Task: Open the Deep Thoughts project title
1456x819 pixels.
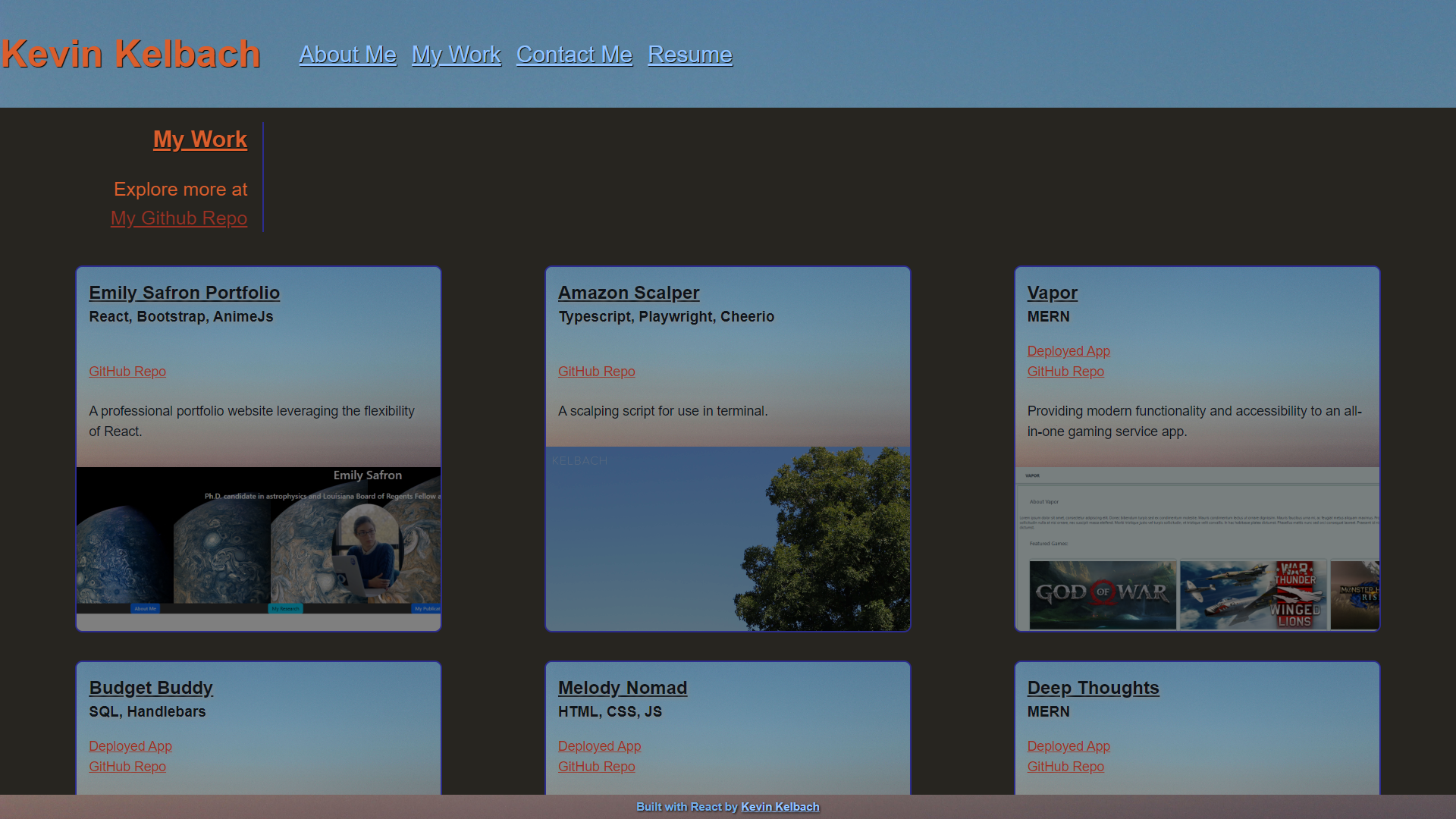Action: [1093, 688]
